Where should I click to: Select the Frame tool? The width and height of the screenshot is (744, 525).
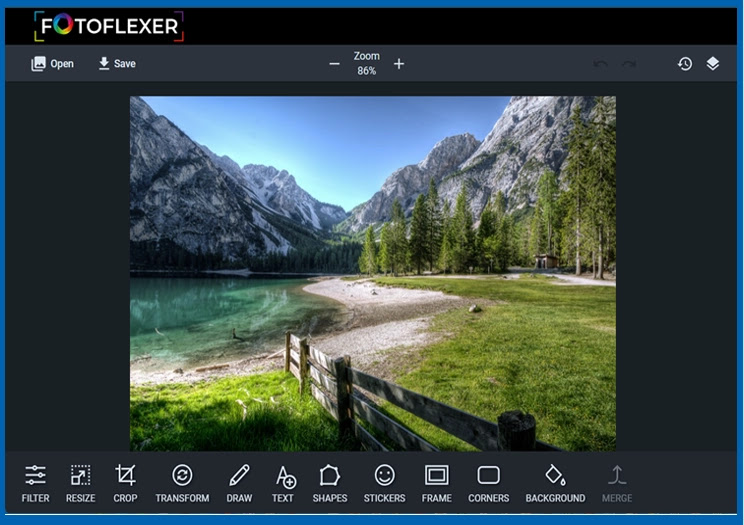tap(437, 483)
